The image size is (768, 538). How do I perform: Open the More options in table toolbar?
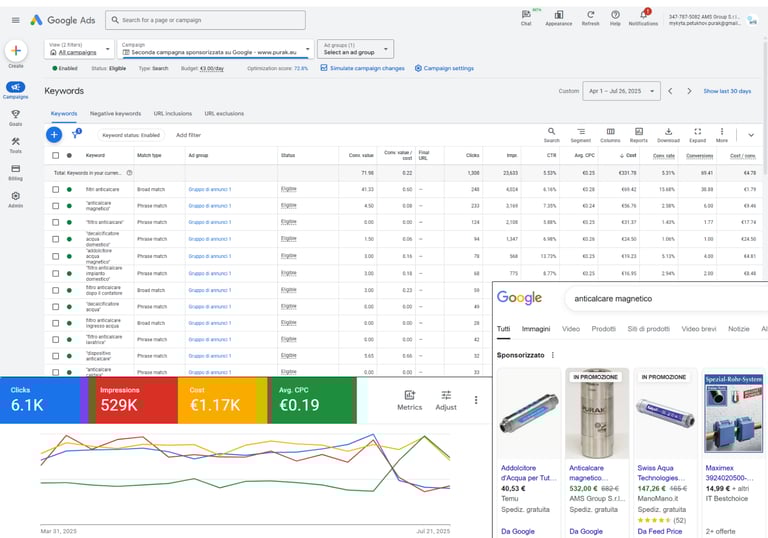click(x=721, y=135)
